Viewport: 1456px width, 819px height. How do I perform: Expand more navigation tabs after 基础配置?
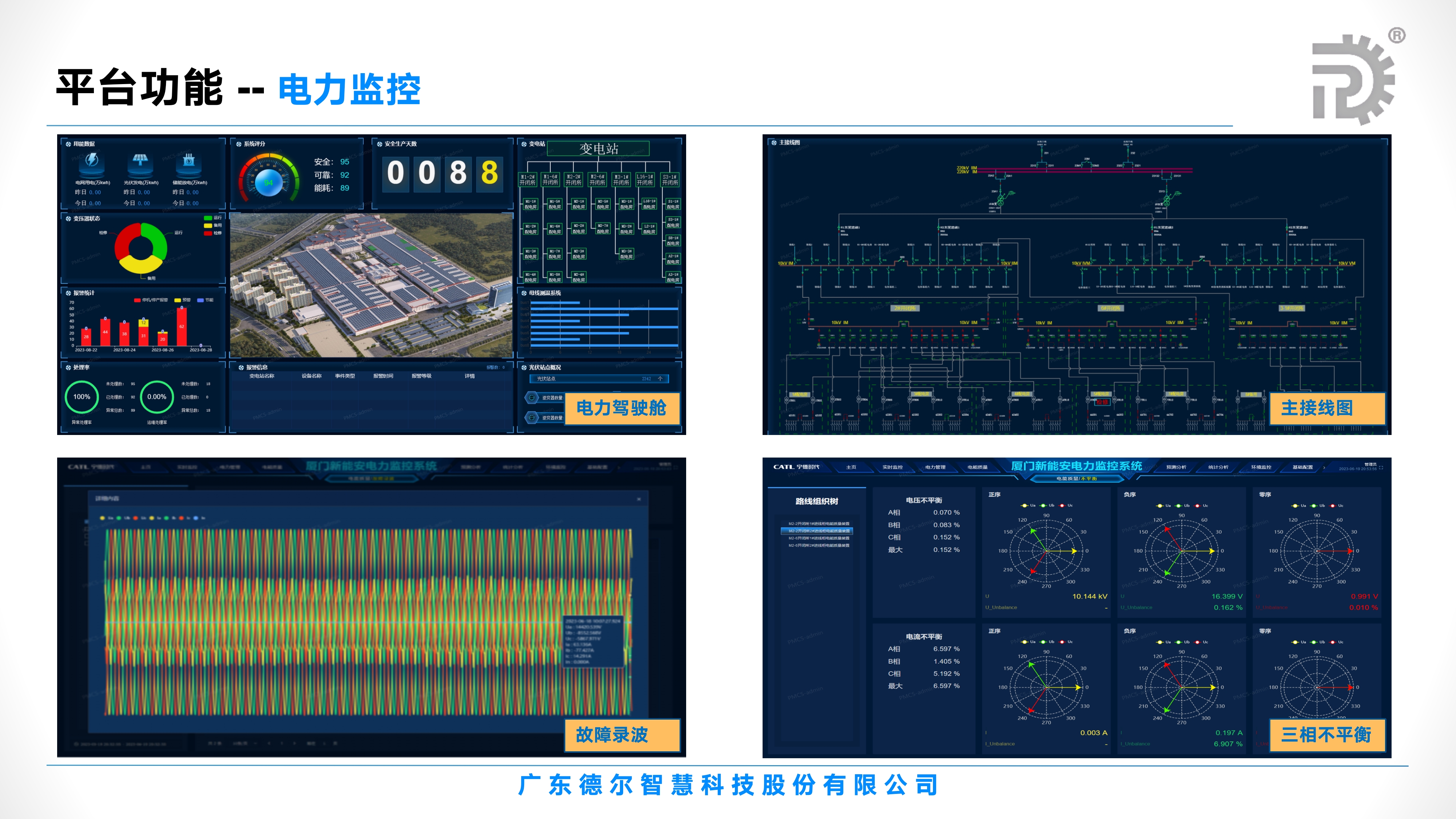1324,467
